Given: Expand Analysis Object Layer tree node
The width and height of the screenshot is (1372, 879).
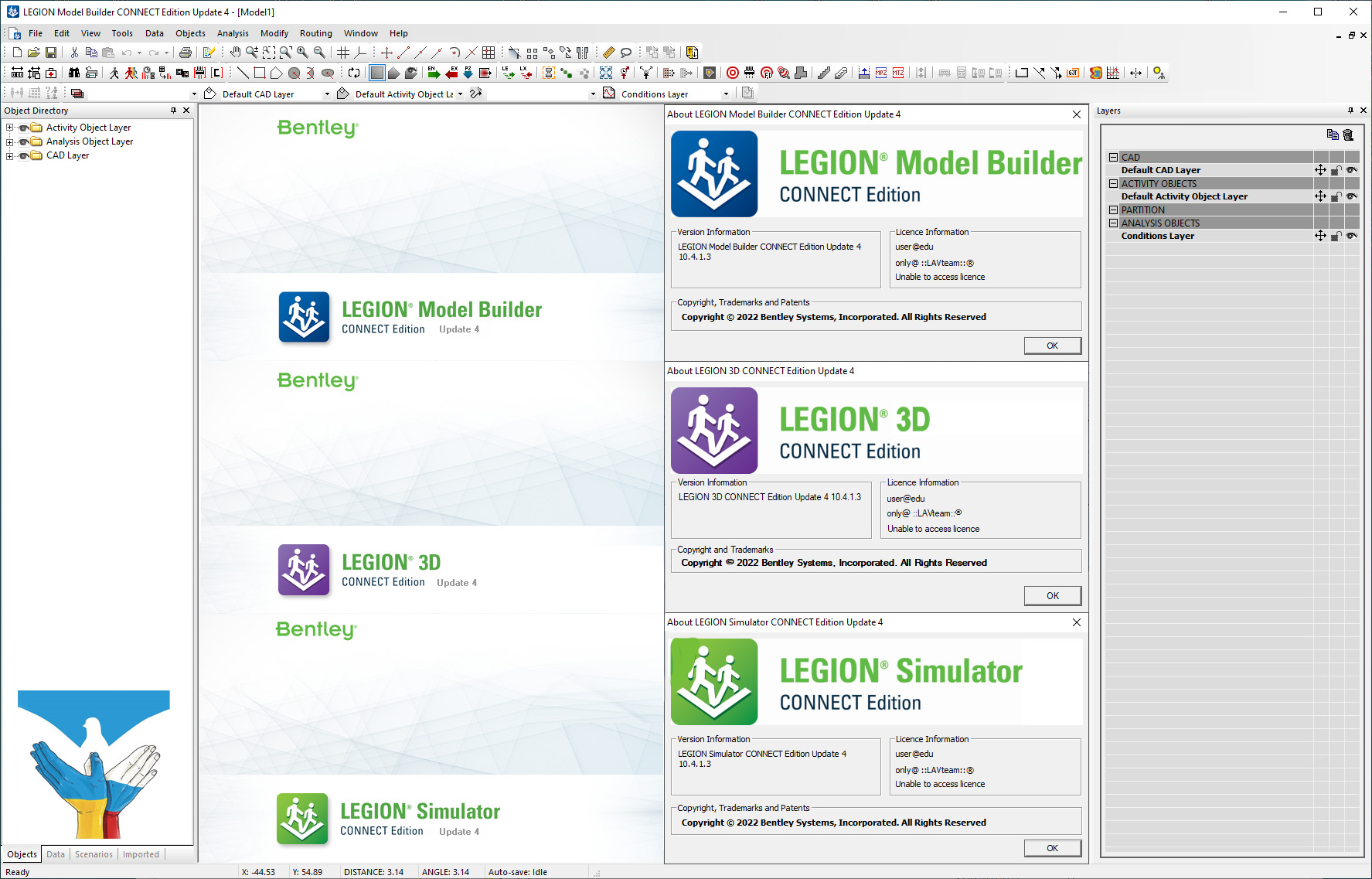Looking at the screenshot, I should click(x=10, y=141).
